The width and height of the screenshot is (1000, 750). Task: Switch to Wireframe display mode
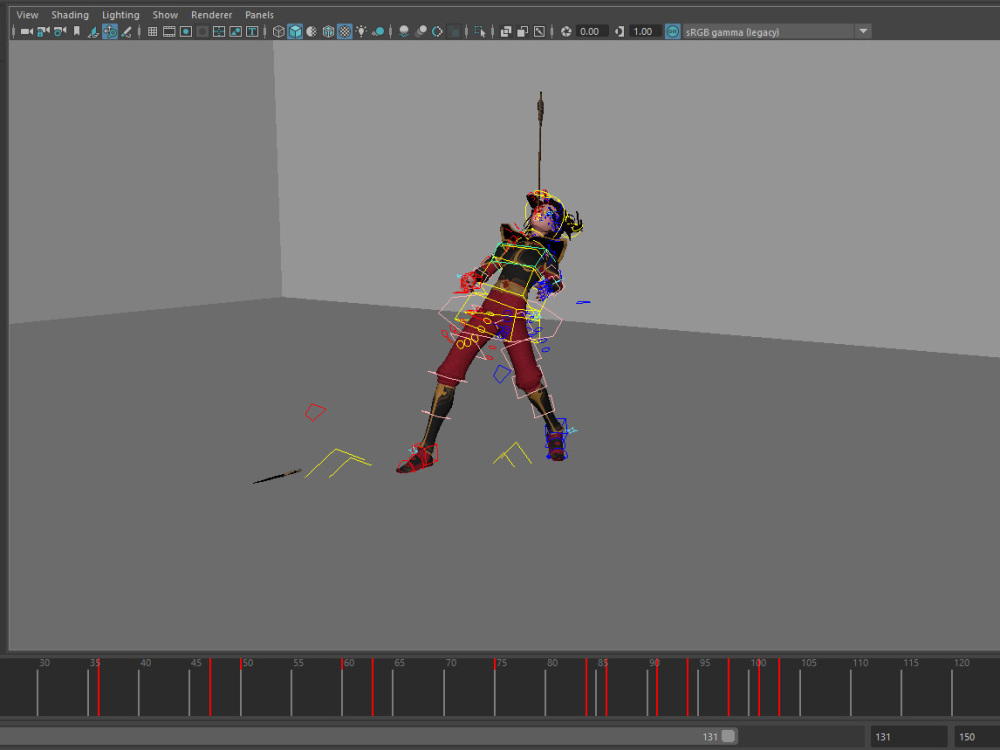[x=278, y=31]
